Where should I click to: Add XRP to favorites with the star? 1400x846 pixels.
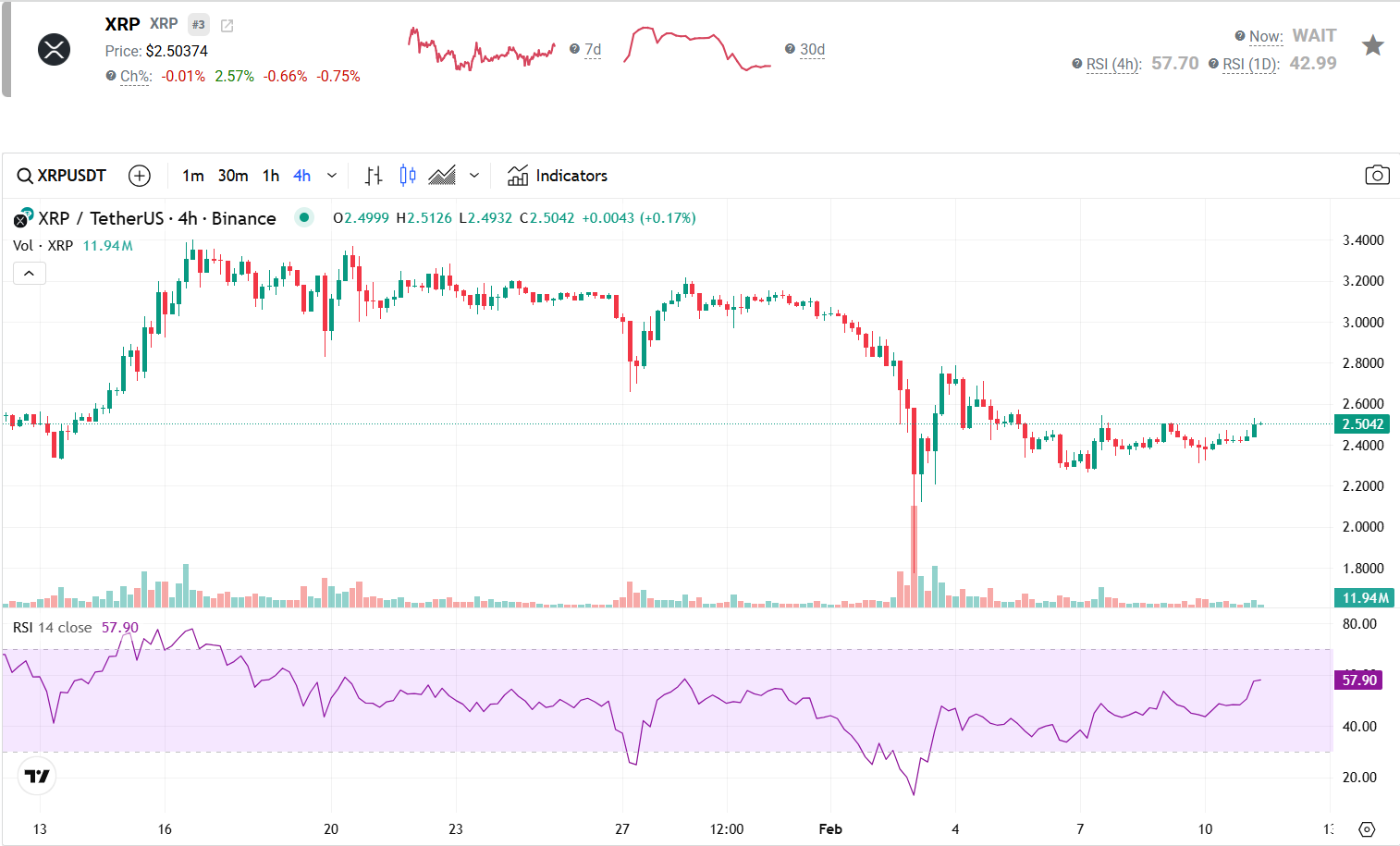click(x=1373, y=45)
